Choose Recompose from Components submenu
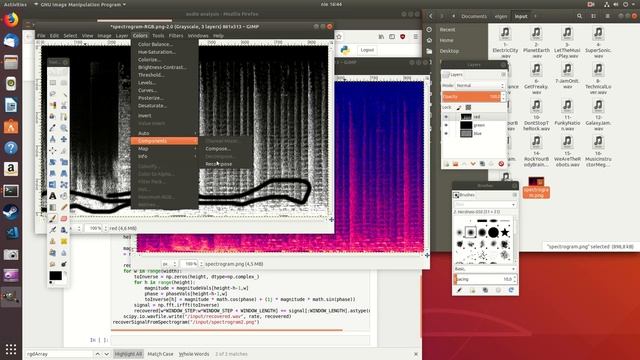The image size is (640, 360). (x=219, y=164)
